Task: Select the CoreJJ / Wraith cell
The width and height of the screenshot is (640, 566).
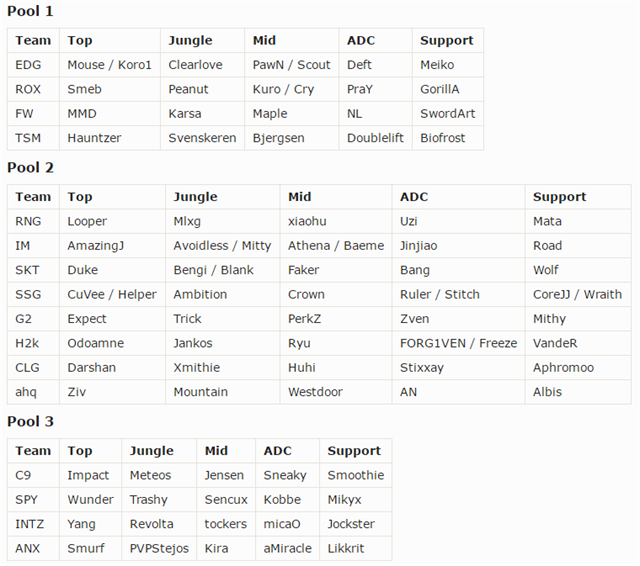Action: pos(577,294)
